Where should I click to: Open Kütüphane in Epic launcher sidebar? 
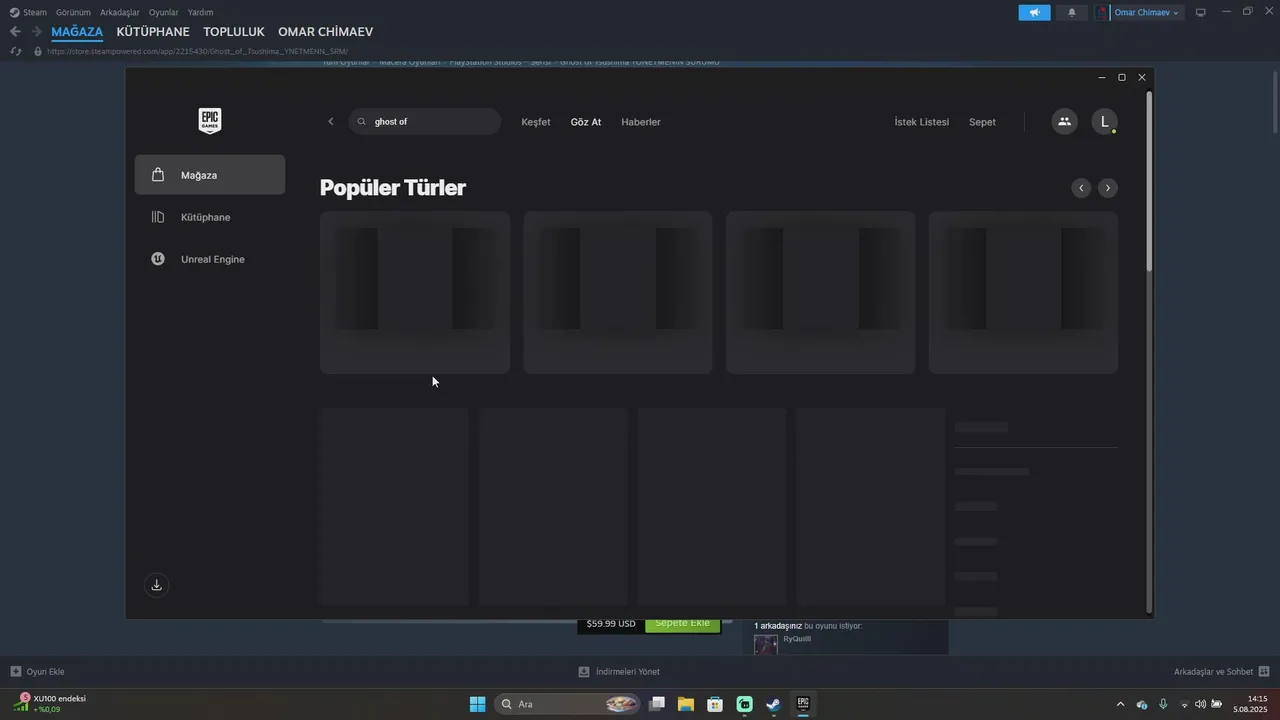210,217
